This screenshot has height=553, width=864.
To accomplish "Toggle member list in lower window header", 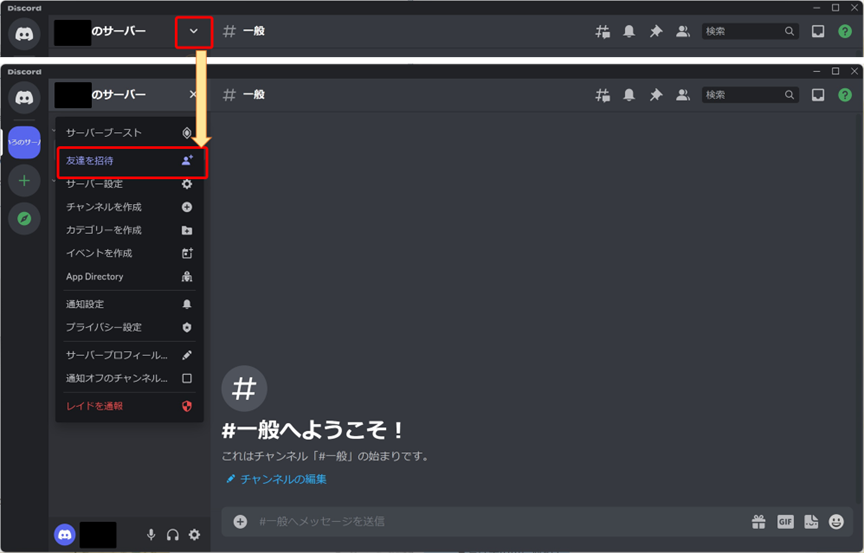I will pyautogui.click(x=683, y=95).
